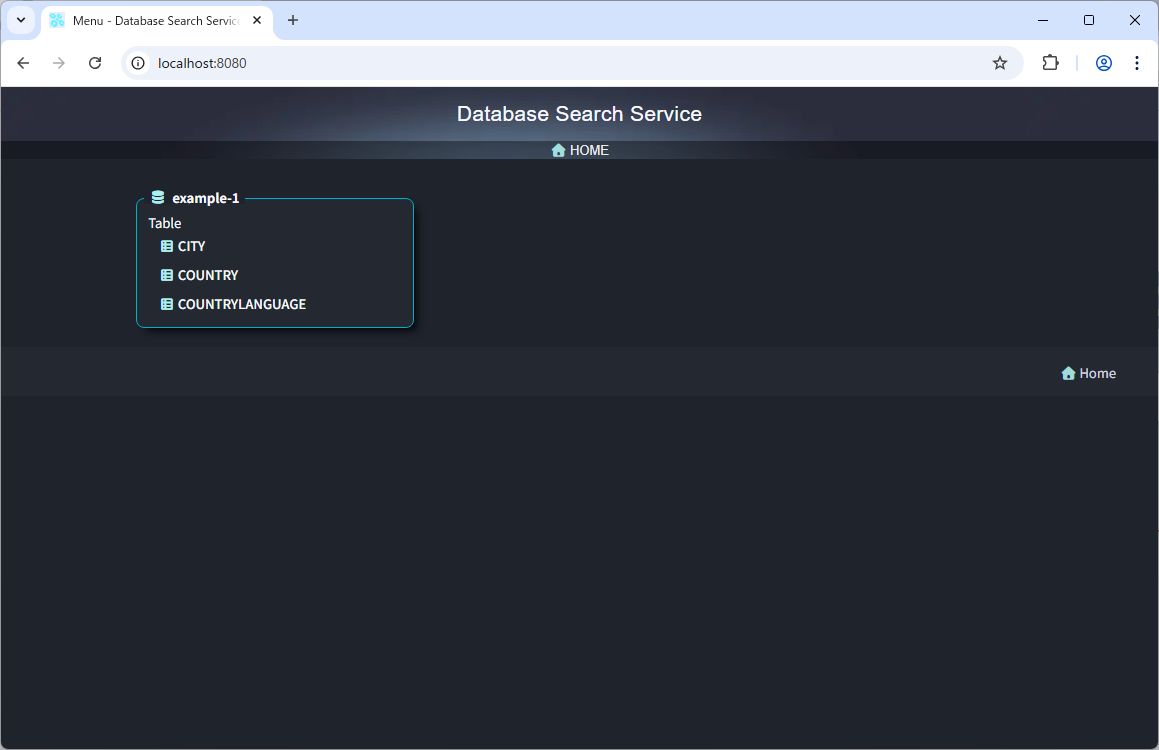Expand the tab search dropdown
Image resolution: width=1159 pixels, height=750 pixels.
20,20
